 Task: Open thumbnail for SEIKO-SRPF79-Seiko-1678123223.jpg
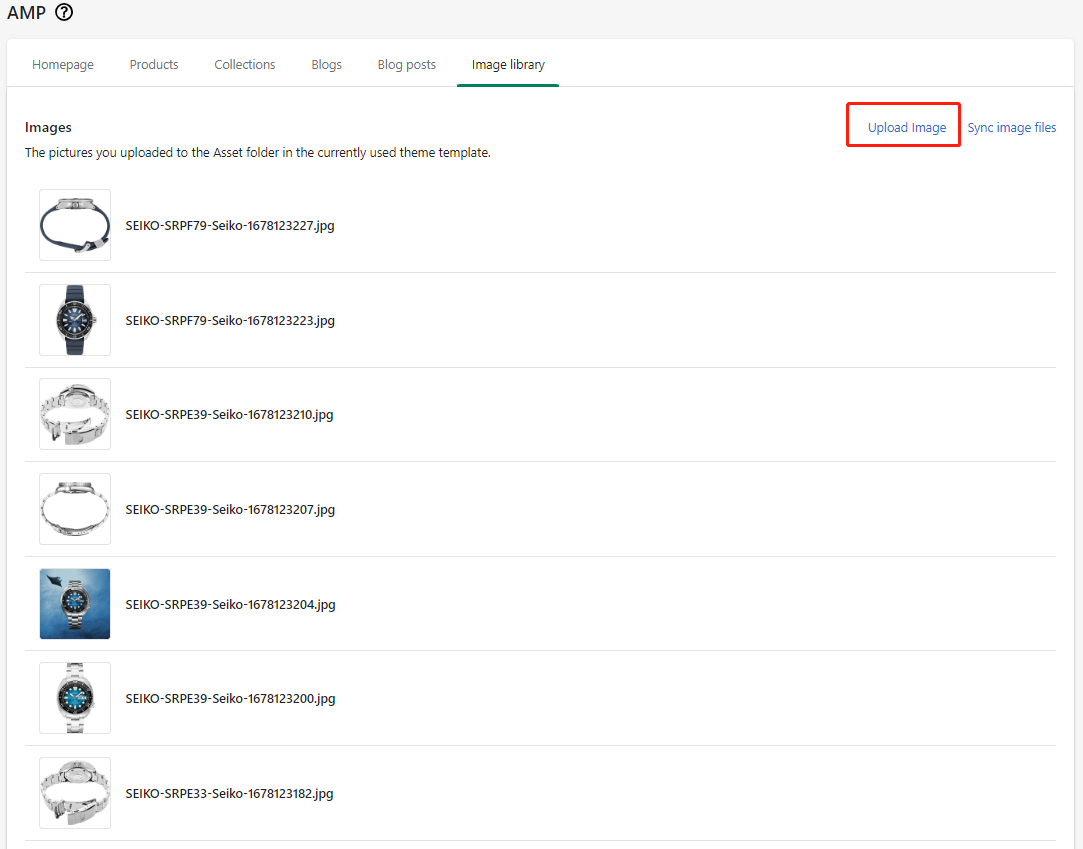tap(75, 320)
